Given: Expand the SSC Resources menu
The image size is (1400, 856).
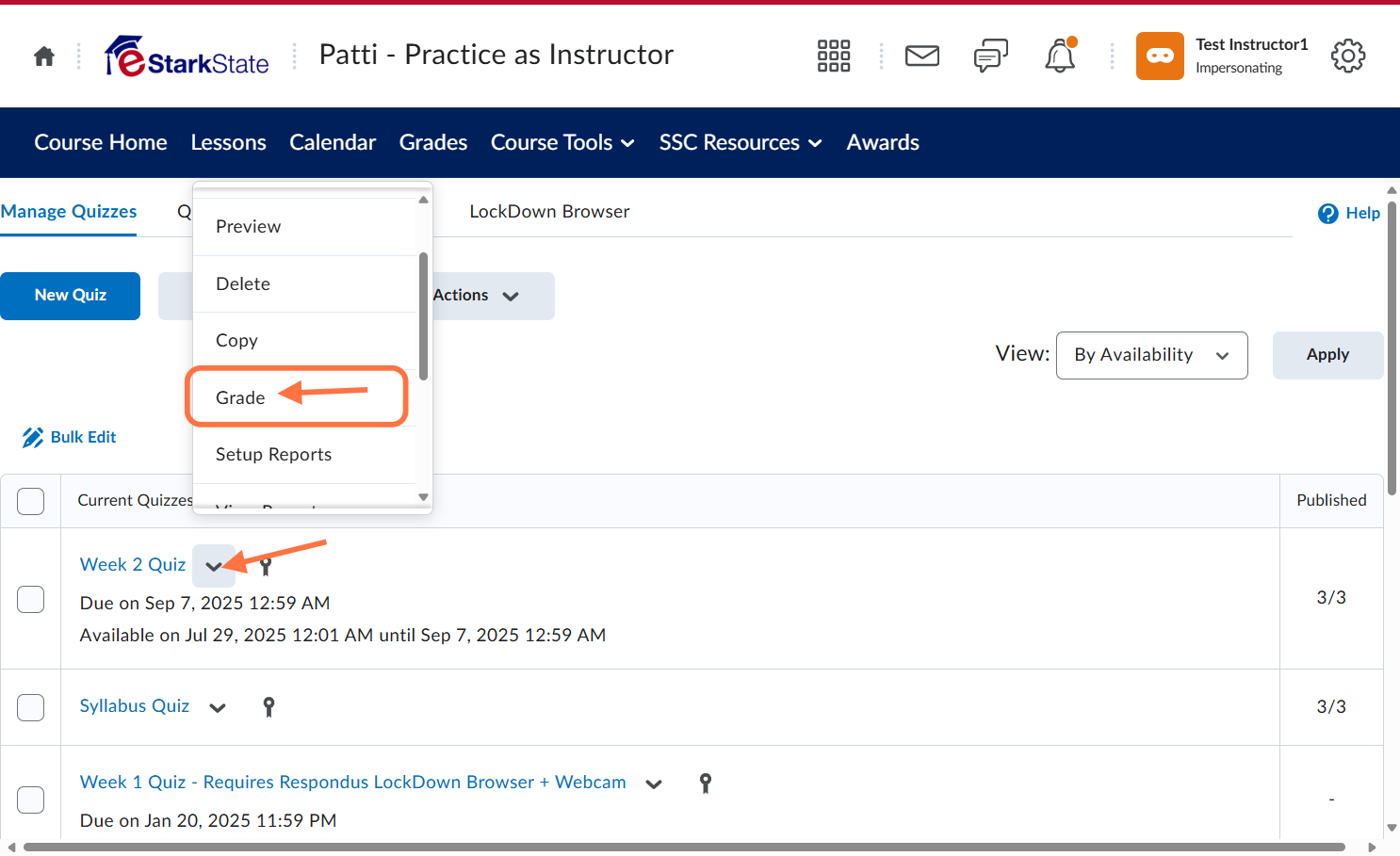Looking at the screenshot, I should click(x=741, y=142).
